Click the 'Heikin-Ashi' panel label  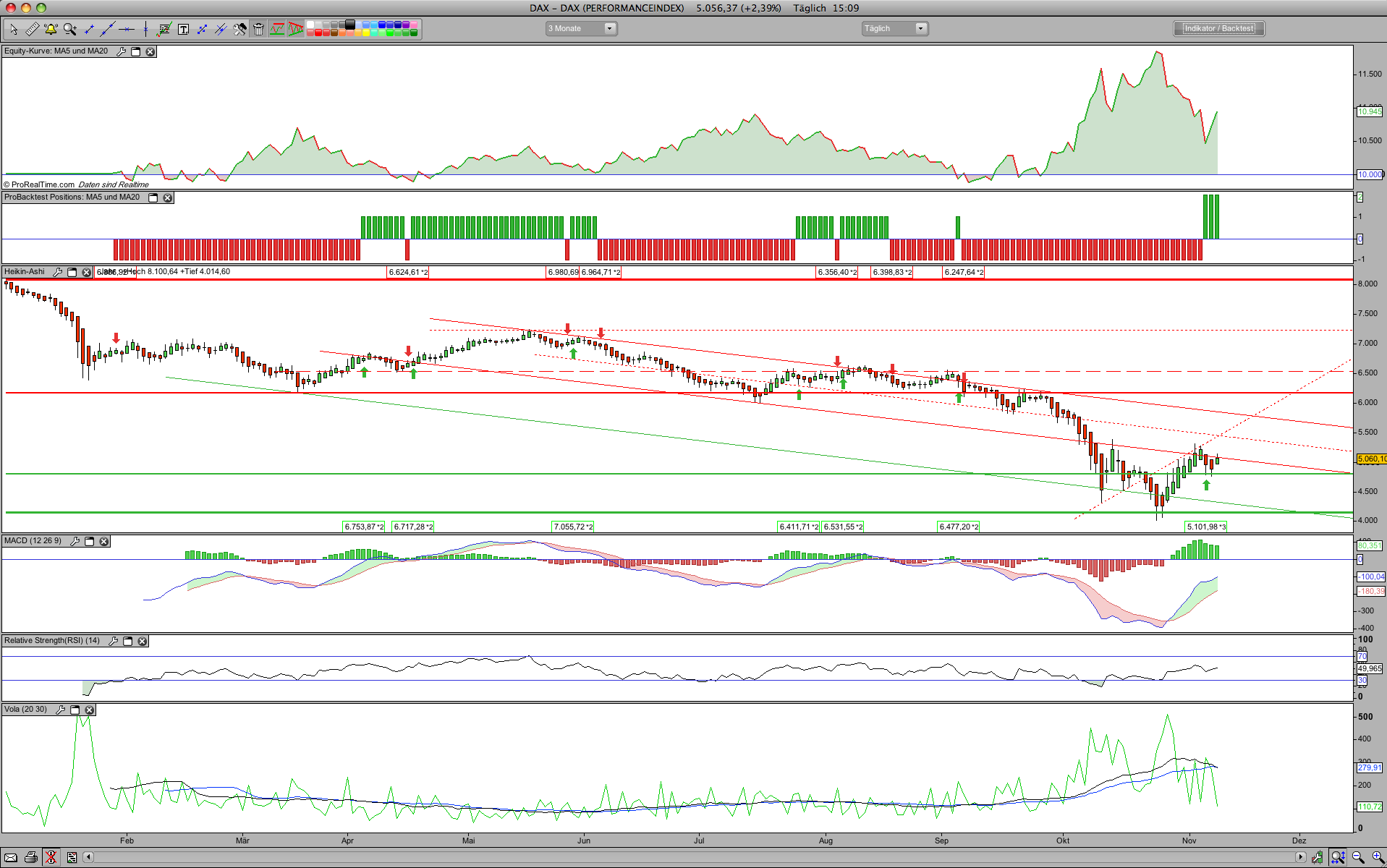point(25,272)
